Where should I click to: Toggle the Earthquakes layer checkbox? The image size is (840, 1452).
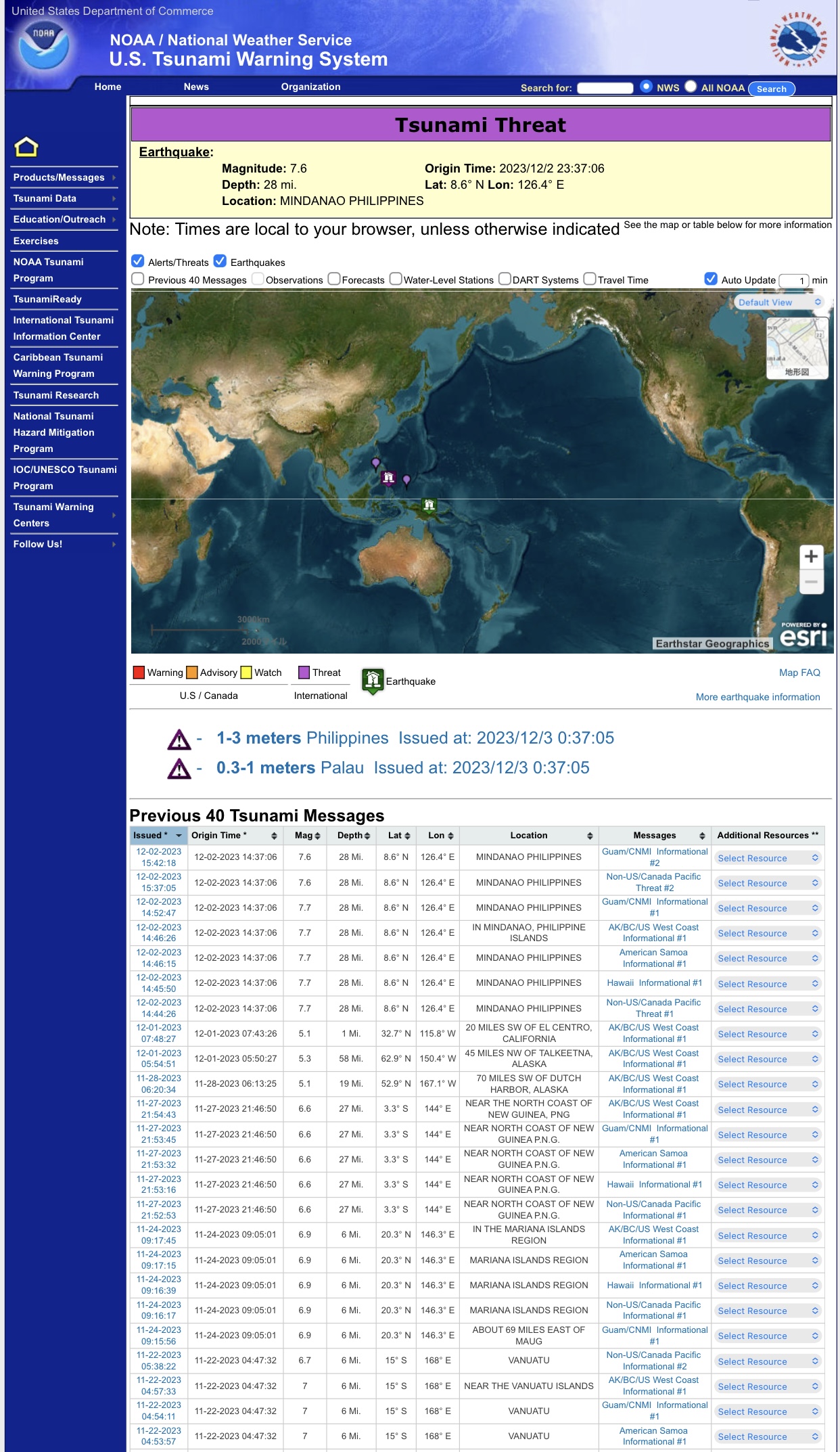point(220,261)
